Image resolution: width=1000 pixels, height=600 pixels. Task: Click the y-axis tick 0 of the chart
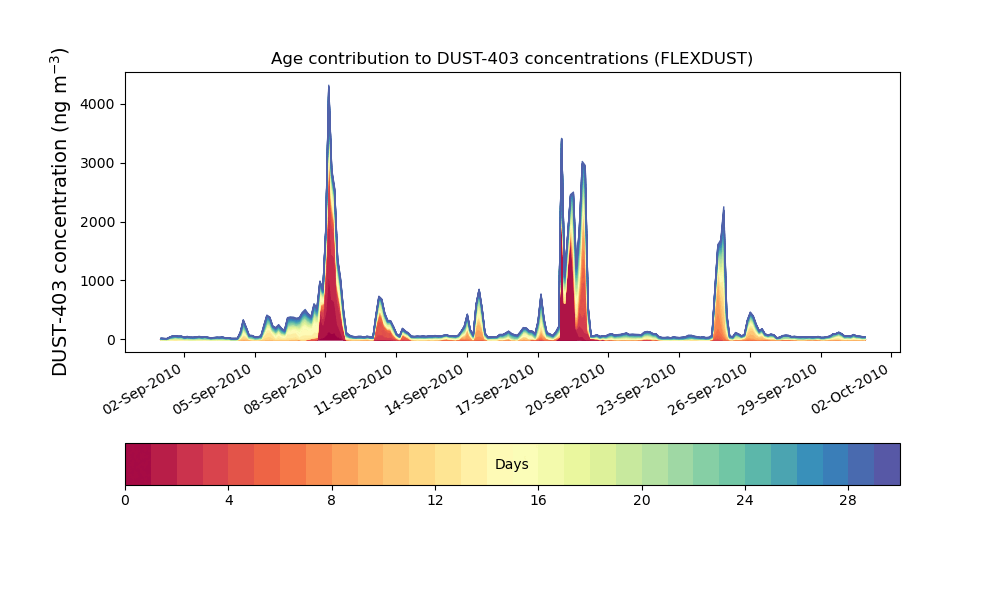(x=112, y=340)
